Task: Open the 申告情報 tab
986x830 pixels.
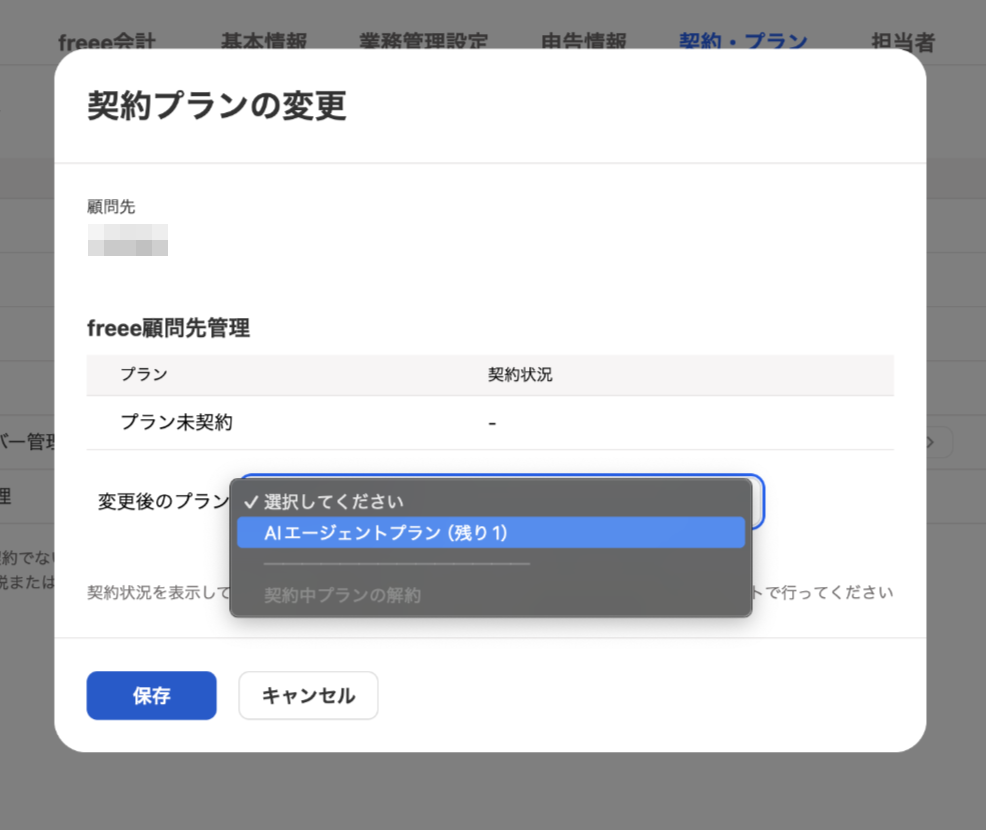Action: click(x=584, y=42)
